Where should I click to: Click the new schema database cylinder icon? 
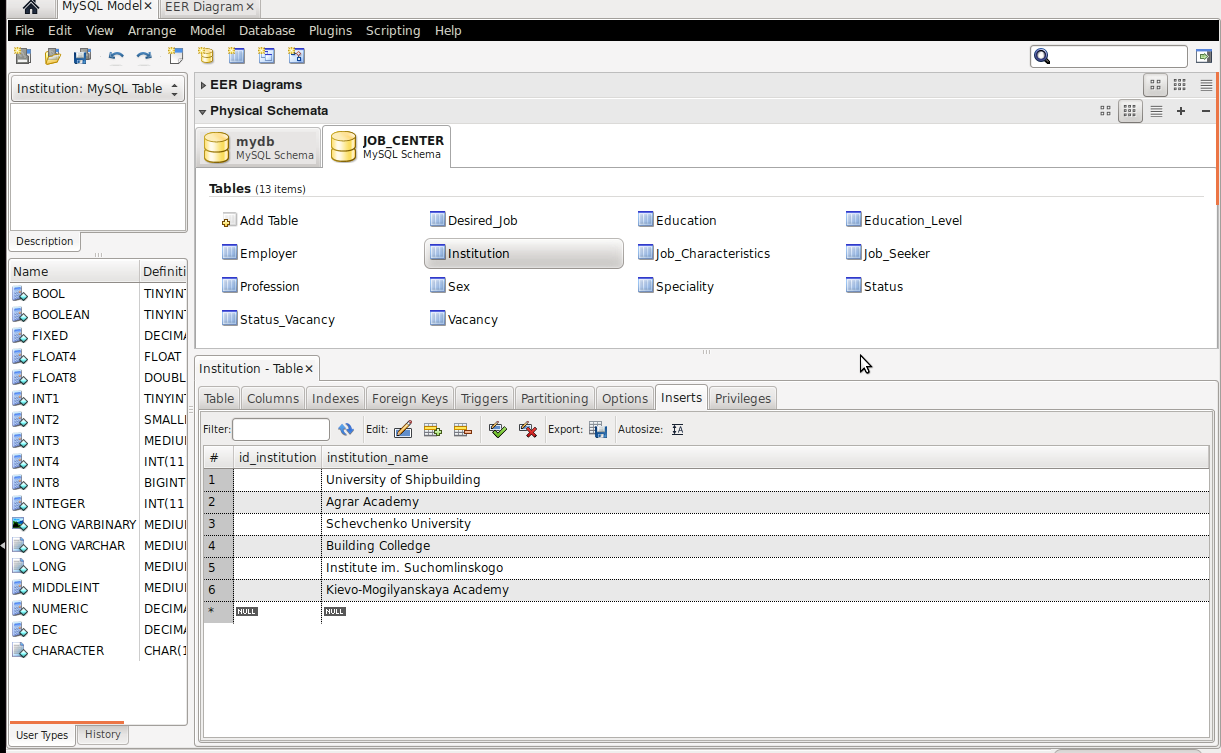click(x=206, y=56)
